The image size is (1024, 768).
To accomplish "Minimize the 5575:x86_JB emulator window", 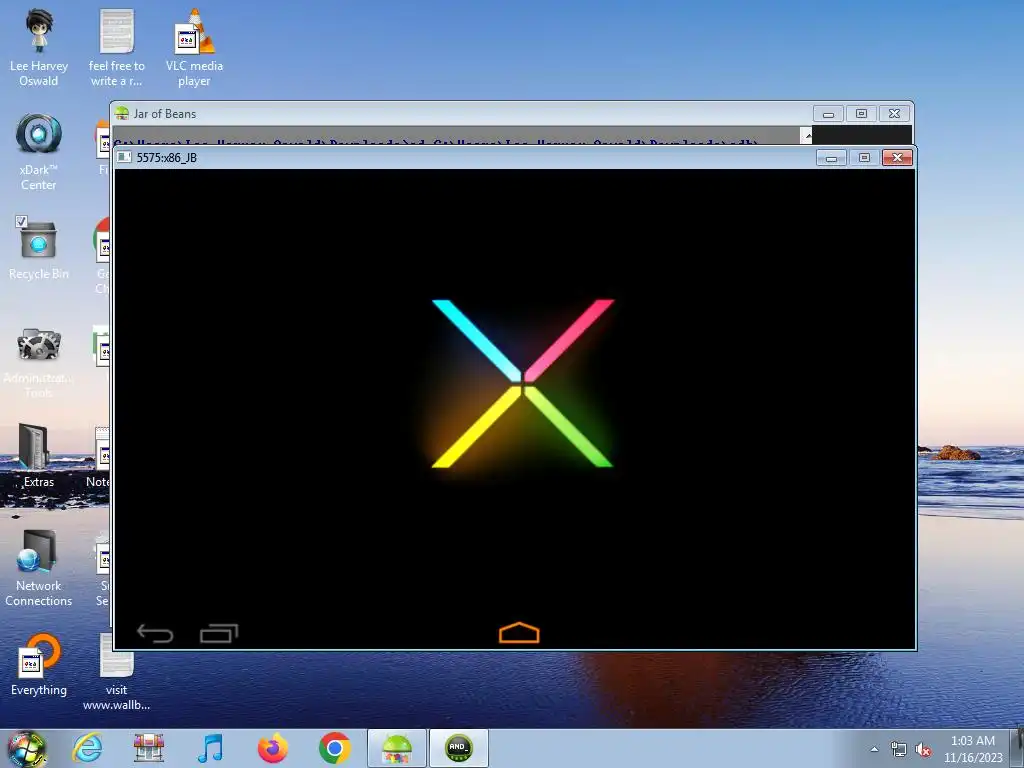I will [831, 158].
